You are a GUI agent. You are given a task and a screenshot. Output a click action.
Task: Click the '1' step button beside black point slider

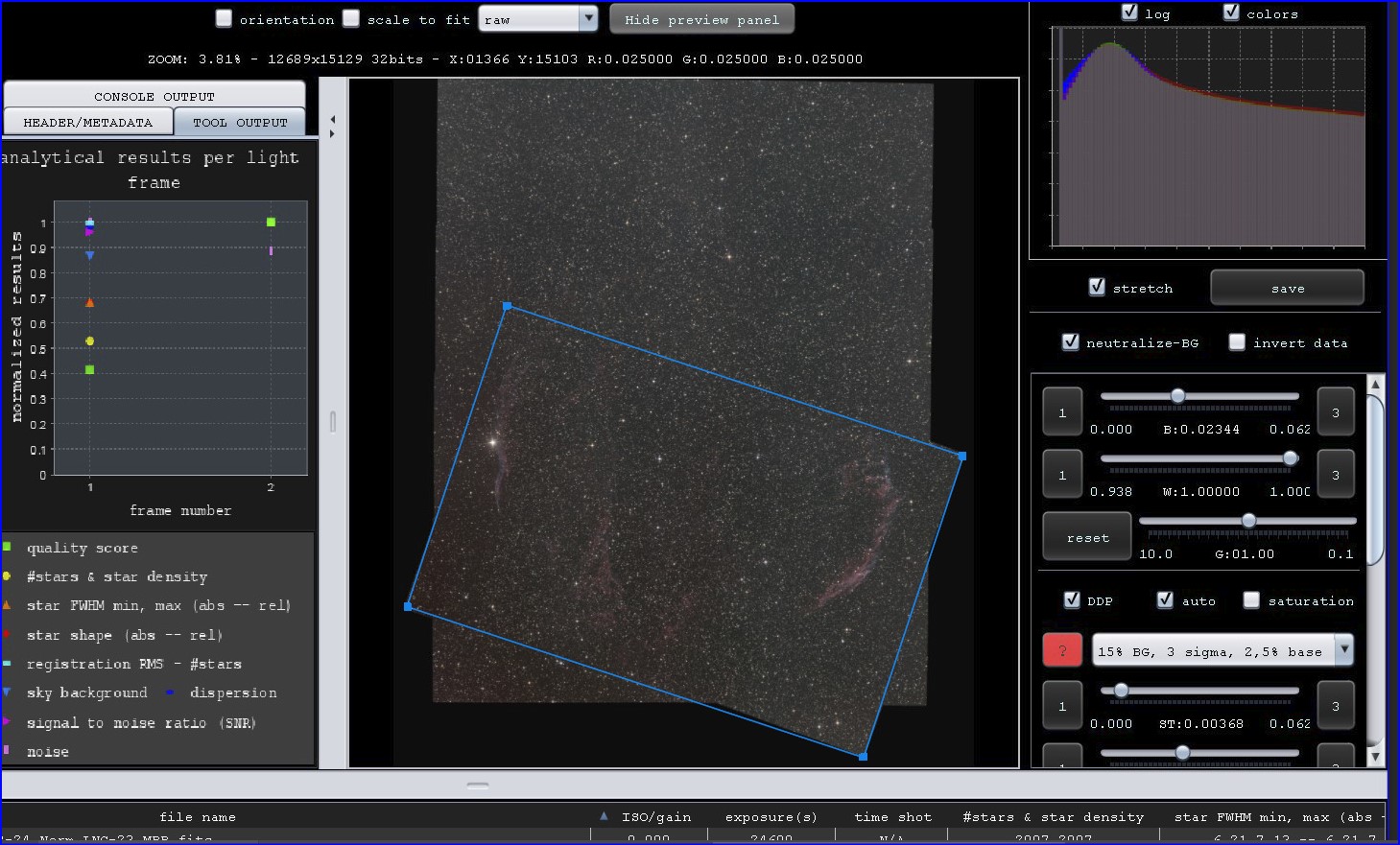coord(1061,411)
